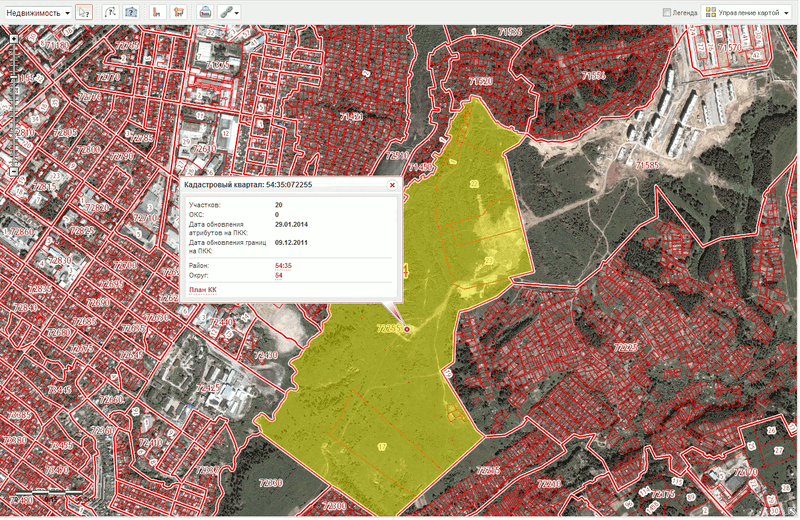Select the area measurement tool
The image size is (800, 520).
[178, 12]
